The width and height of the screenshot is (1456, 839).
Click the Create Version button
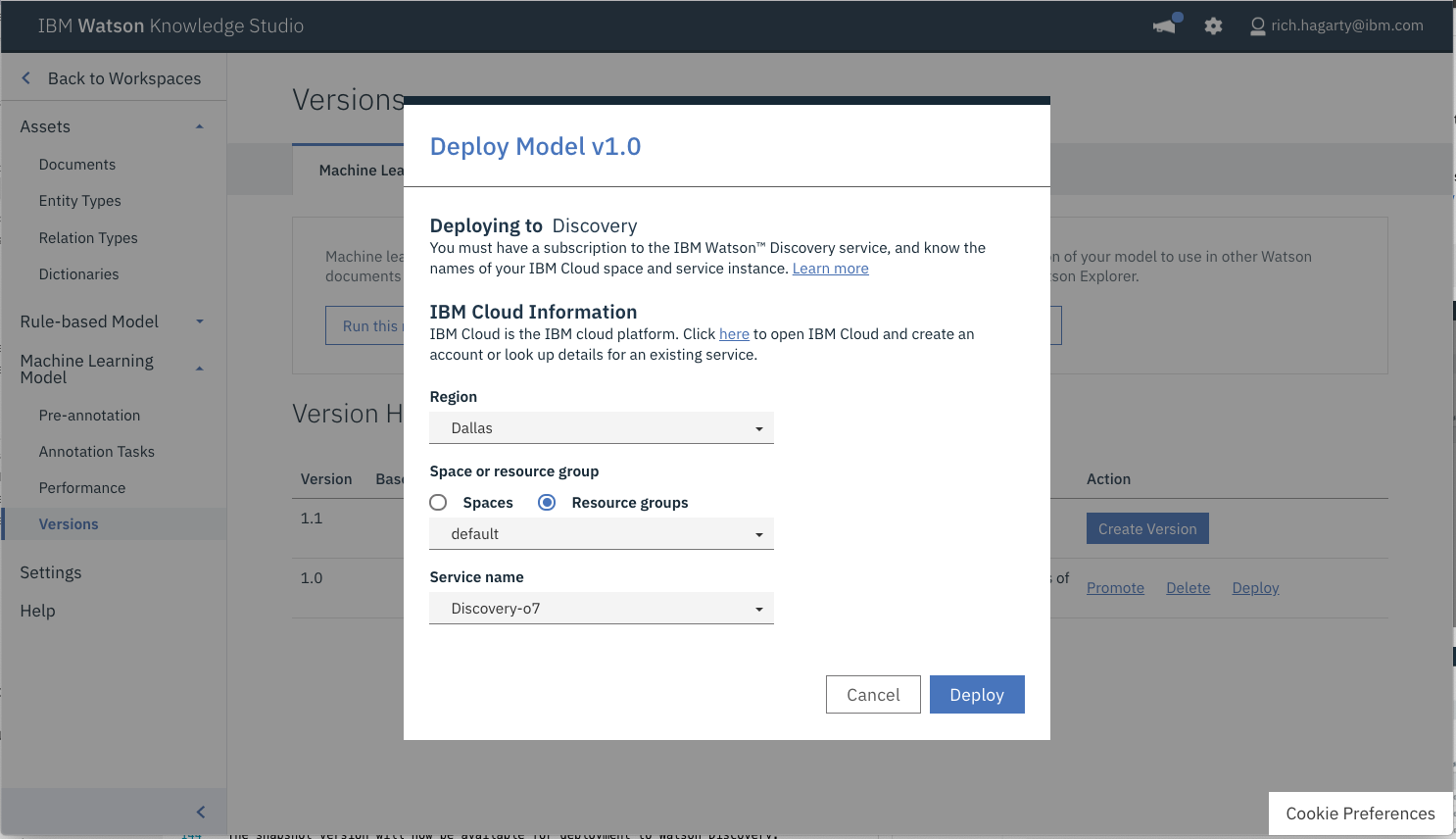pos(1147,528)
